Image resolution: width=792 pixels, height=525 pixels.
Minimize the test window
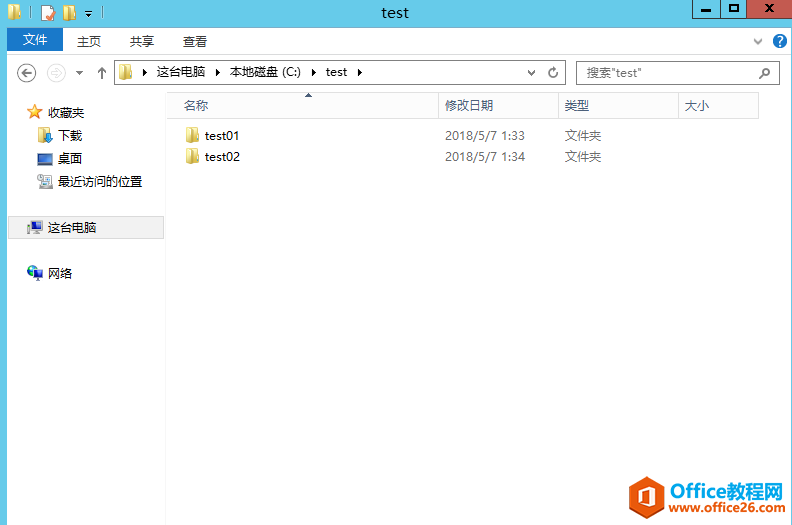coord(706,9)
